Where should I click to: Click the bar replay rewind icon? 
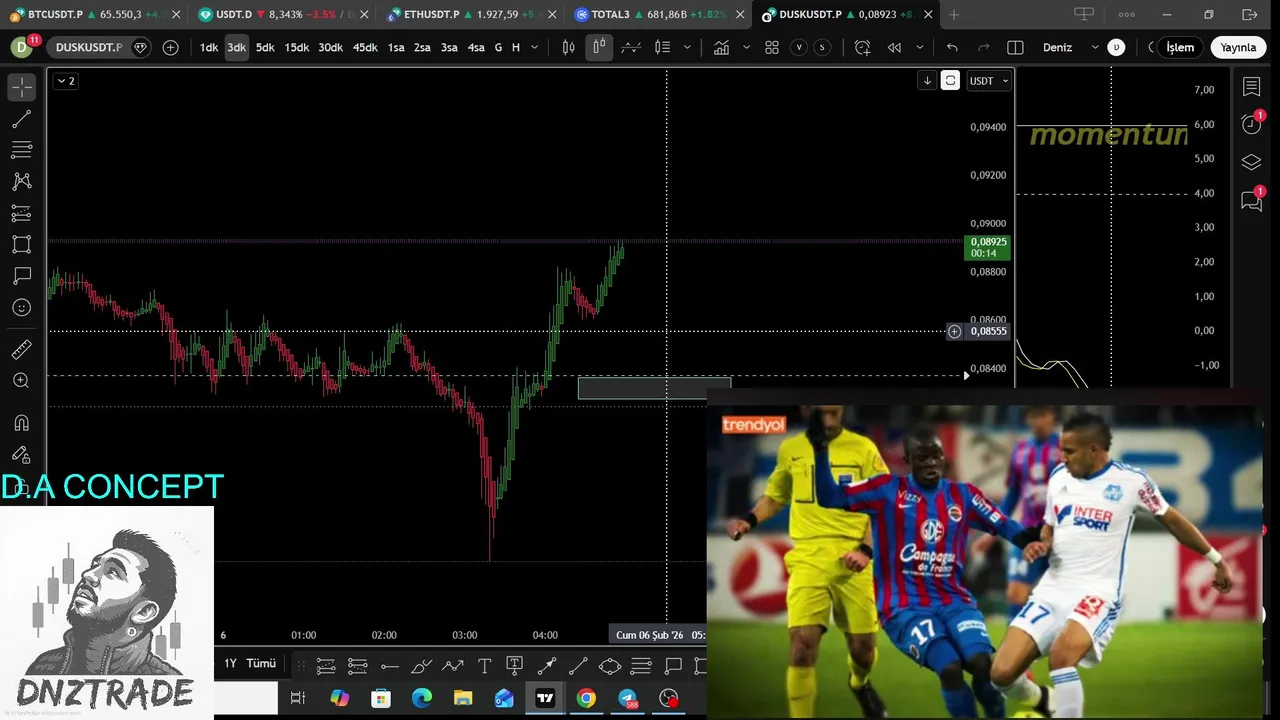894,47
